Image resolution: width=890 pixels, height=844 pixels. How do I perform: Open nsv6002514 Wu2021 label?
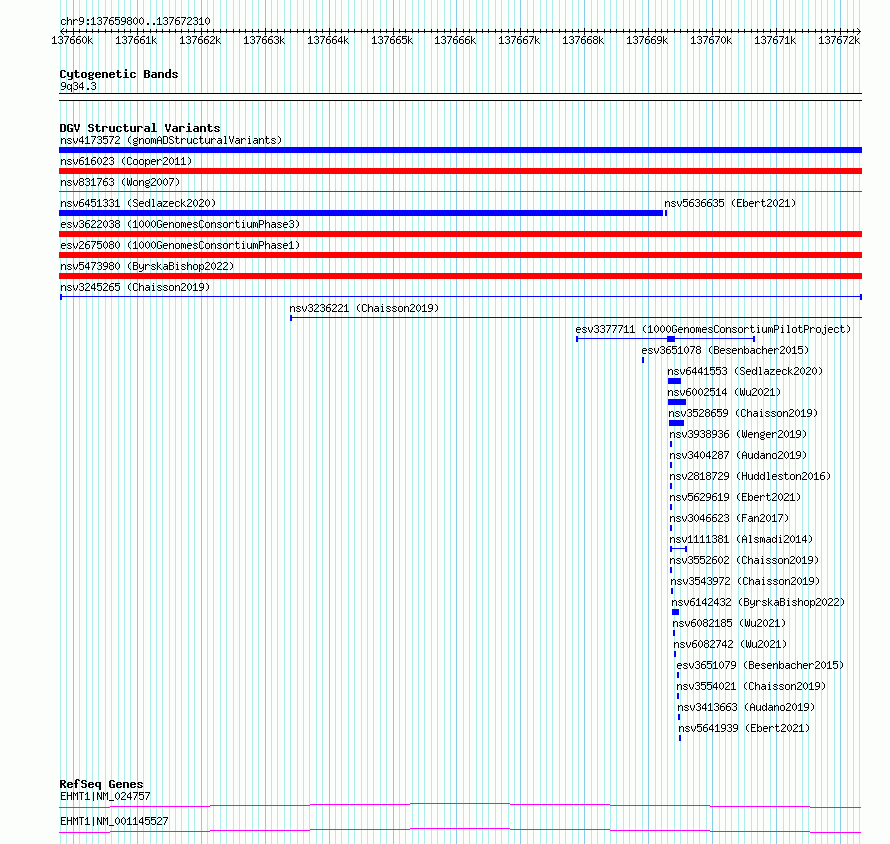tap(724, 392)
